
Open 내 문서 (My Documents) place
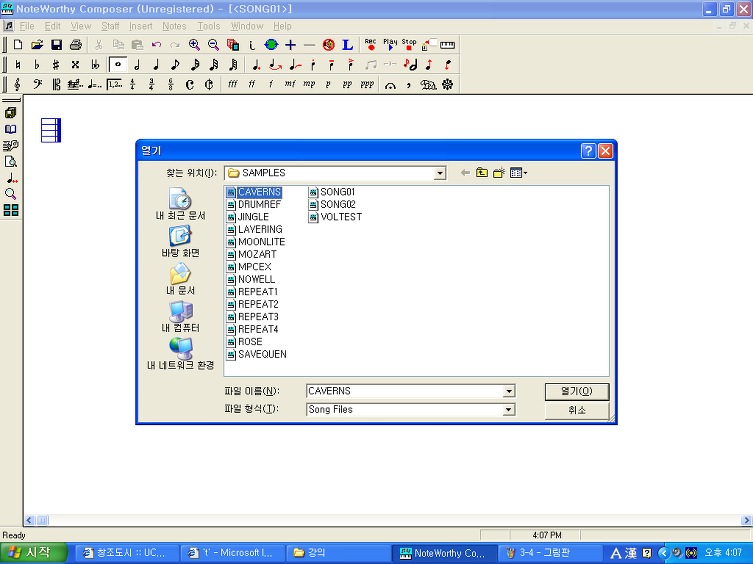(181, 279)
